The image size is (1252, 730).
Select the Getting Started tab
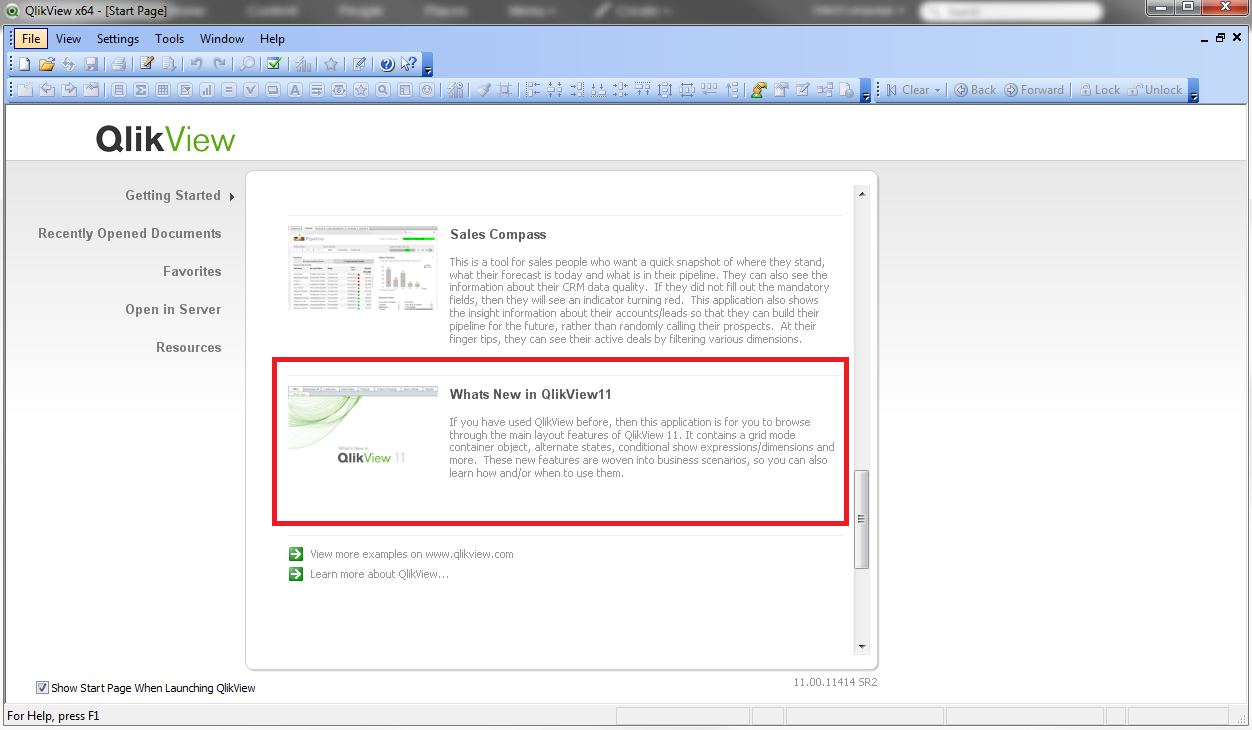point(173,195)
